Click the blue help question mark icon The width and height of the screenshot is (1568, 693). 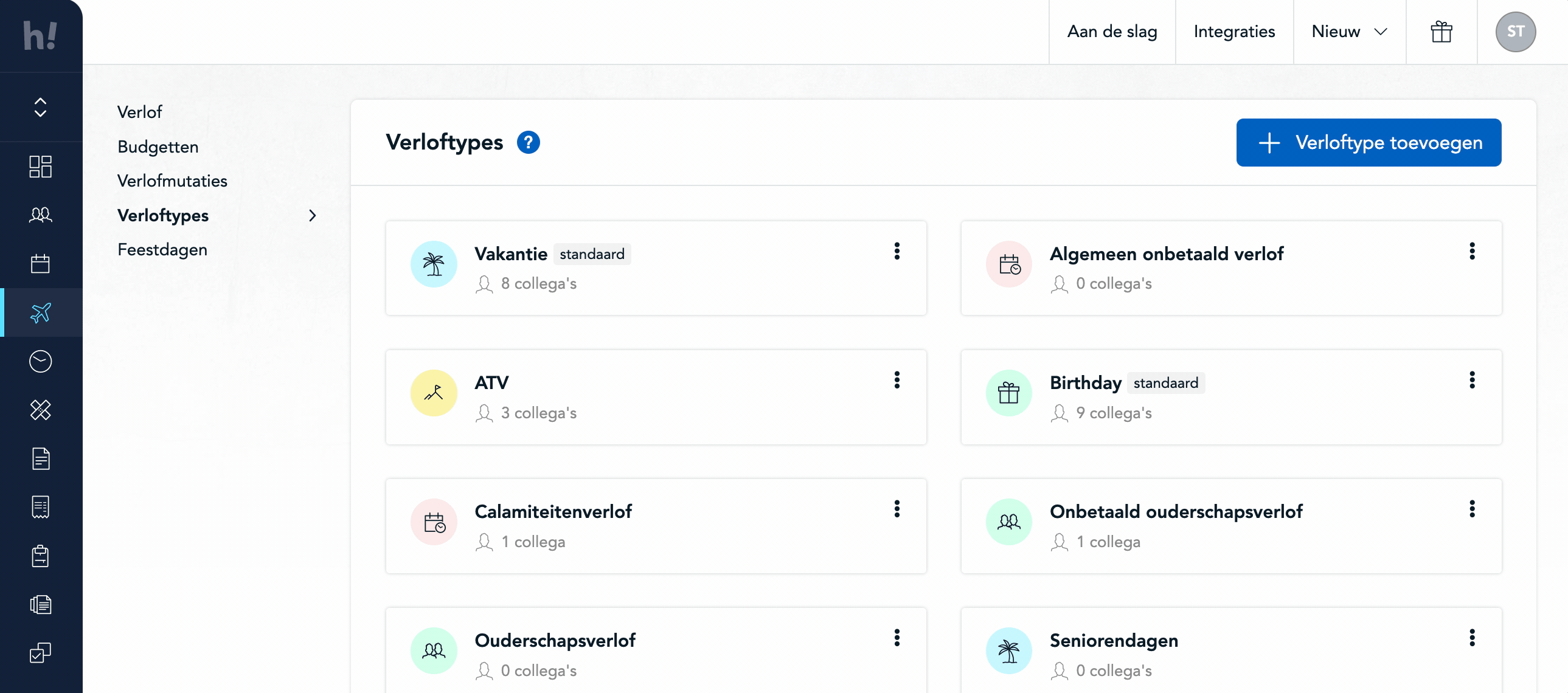tap(528, 142)
